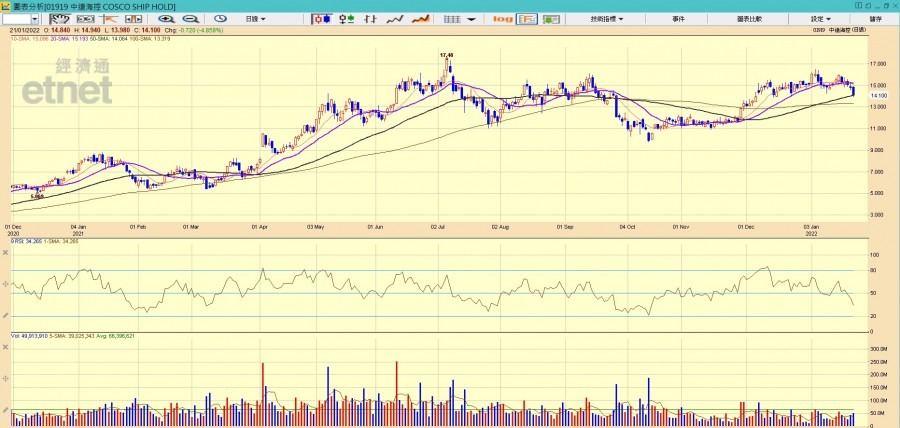
Task: Open the clock time range icon
Action: (x=220, y=19)
